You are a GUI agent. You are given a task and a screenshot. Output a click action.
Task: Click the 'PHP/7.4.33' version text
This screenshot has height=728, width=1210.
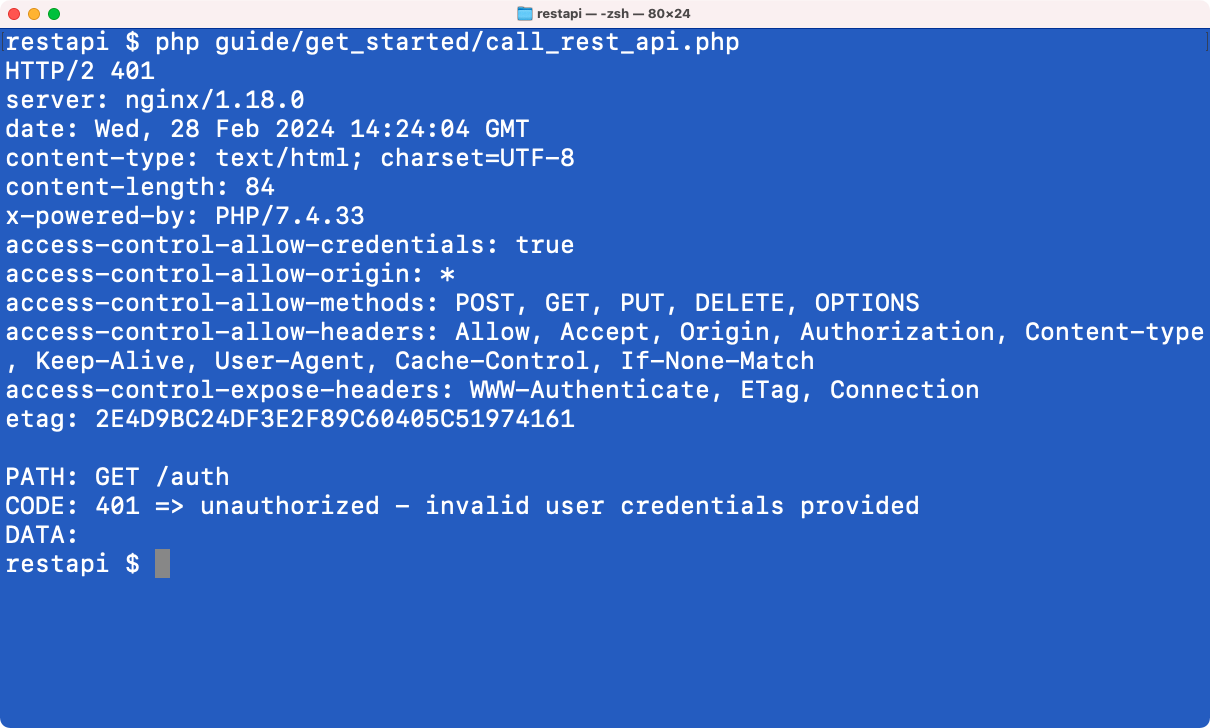[x=290, y=217]
